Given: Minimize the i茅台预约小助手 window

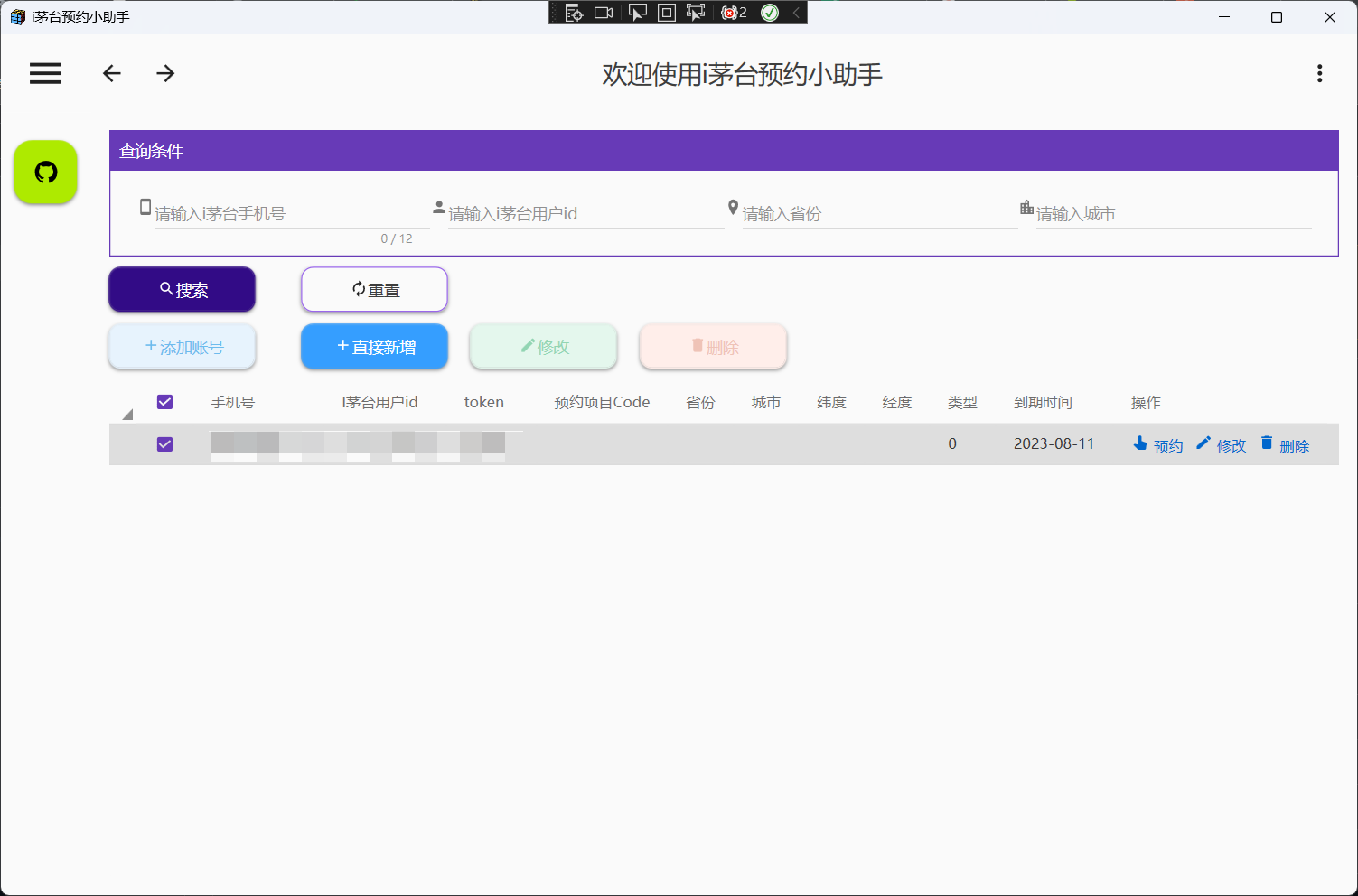Looking at the screenshot, I should tap(1224, 16).
